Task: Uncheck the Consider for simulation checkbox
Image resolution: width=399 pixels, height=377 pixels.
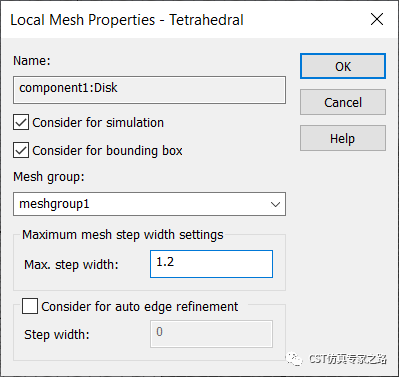Action: pyautogui.click(x=21, y=122)
